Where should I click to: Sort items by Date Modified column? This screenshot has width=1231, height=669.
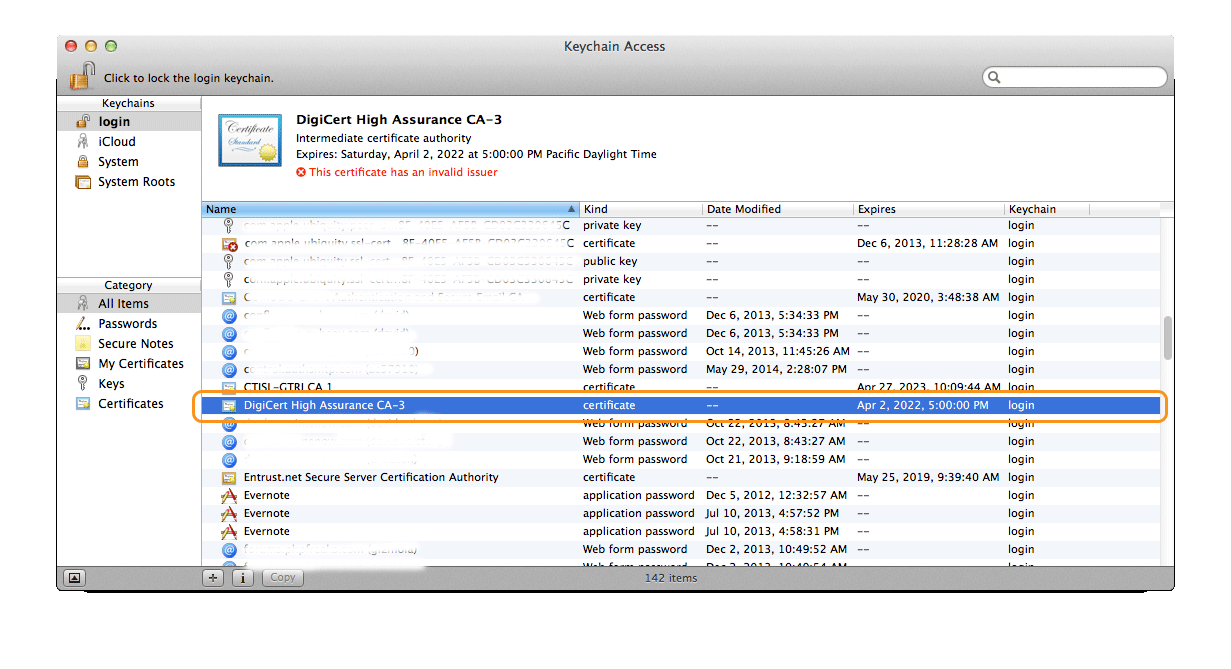[x=778, y=209]
